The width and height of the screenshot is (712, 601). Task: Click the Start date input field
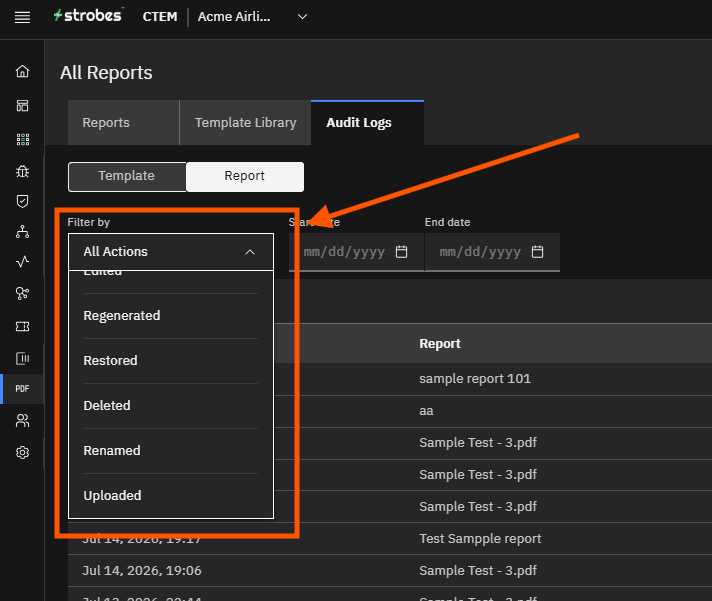point(356,252)
